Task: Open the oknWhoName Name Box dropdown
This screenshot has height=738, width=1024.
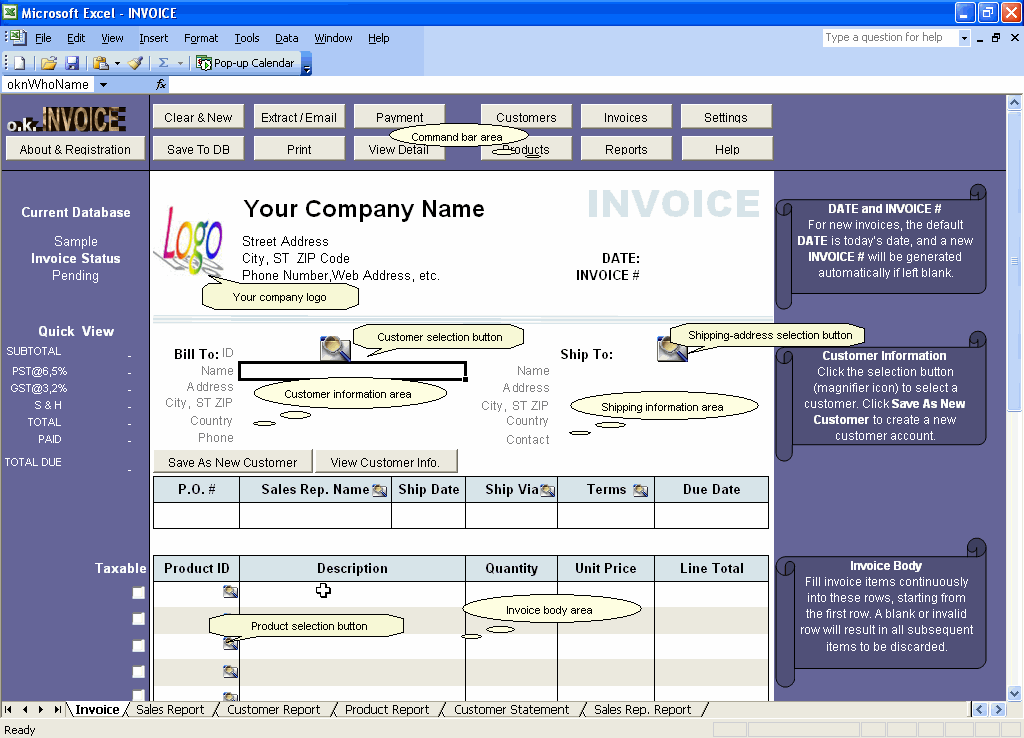Action: pyautogui.click(x=103, y=85)
